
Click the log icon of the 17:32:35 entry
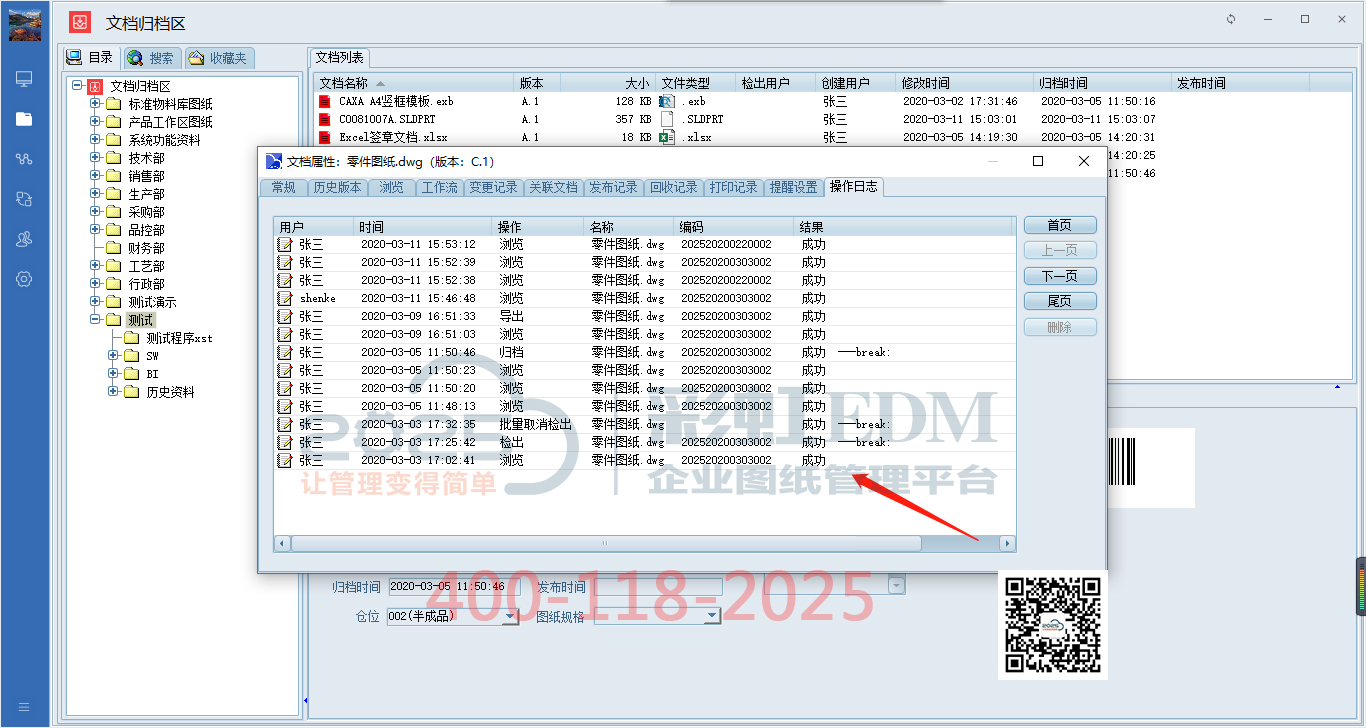click(285, 424)
